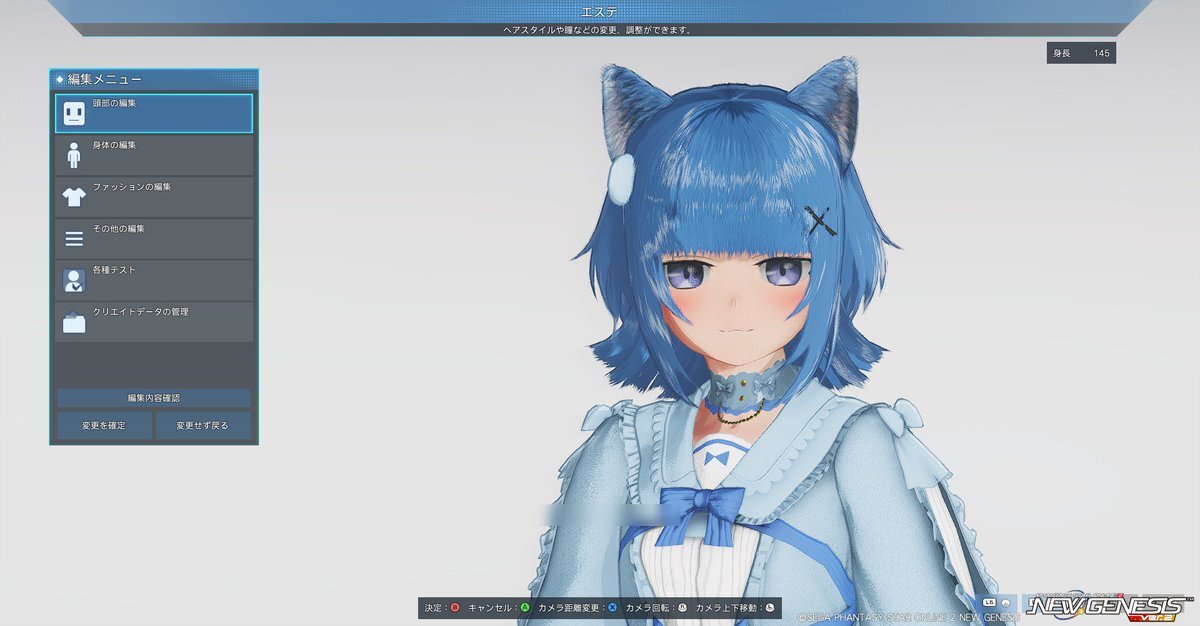Viewport: 1200px width, 626px height.
Task: Click the 身長 145 height readout
Action: (1081, 53)
